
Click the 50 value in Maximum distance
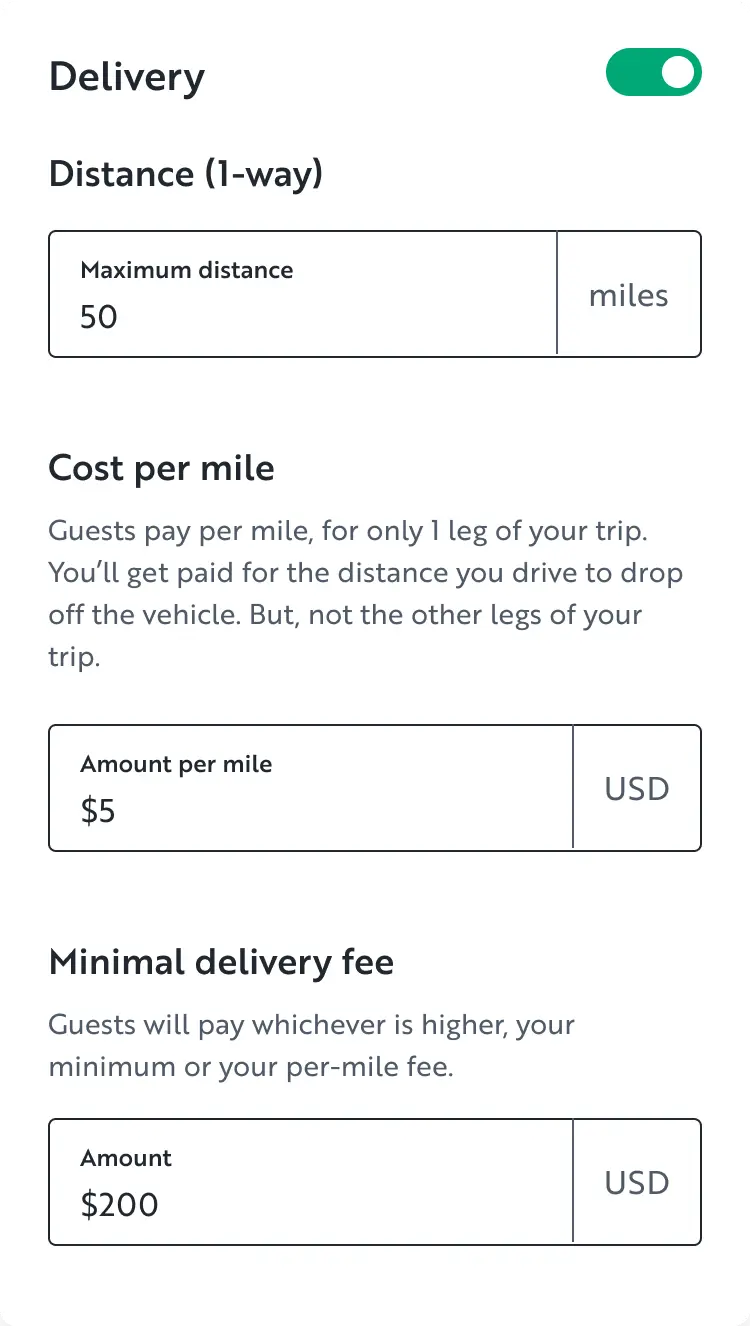pyautogui.click(x=99, y=317)
